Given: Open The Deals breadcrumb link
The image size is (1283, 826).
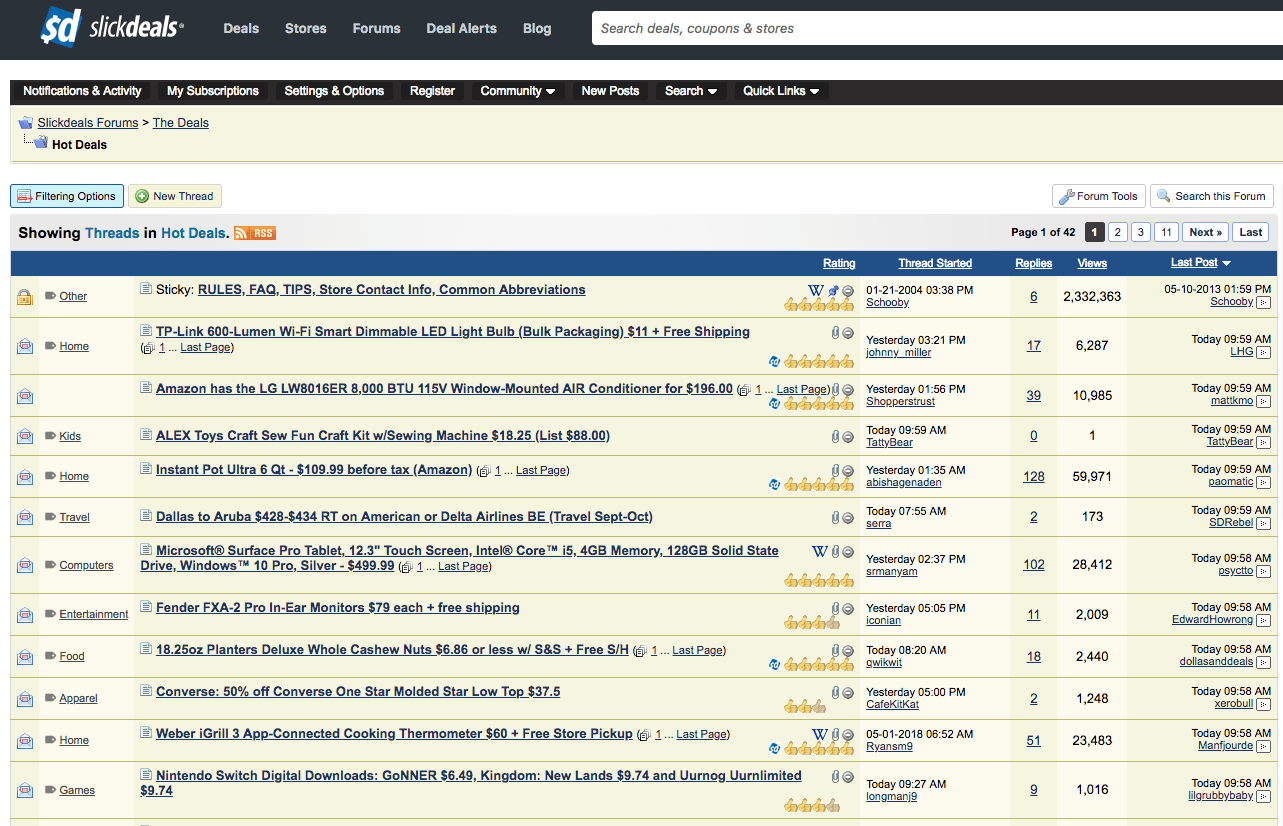Looking at the screenshot, I should (x=181, y=123).
